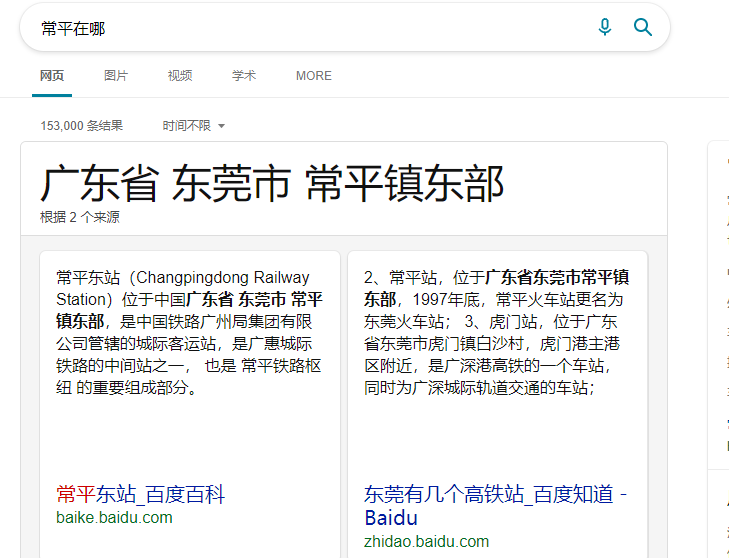Open the 东莞有几个高铁站_百度知道 link
729x558 pixels.
(496, 505)
